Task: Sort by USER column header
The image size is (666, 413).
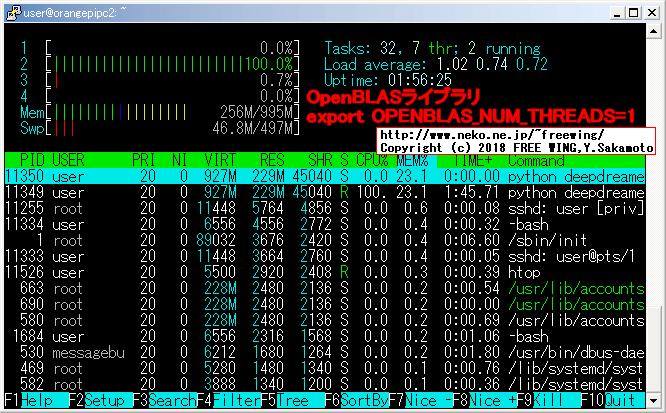Action: pyautogui.click(x=68, y=160)
